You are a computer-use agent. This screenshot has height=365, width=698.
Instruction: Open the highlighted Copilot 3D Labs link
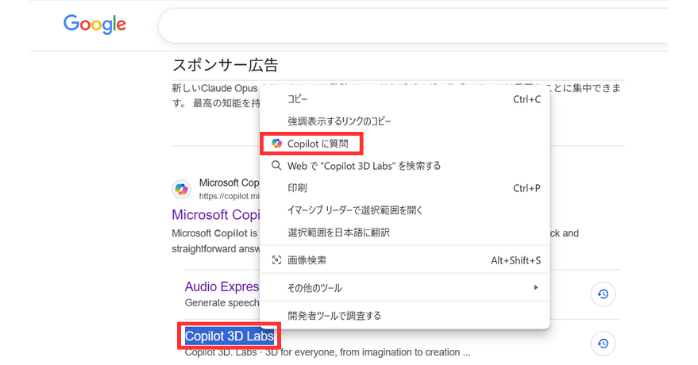229,336
